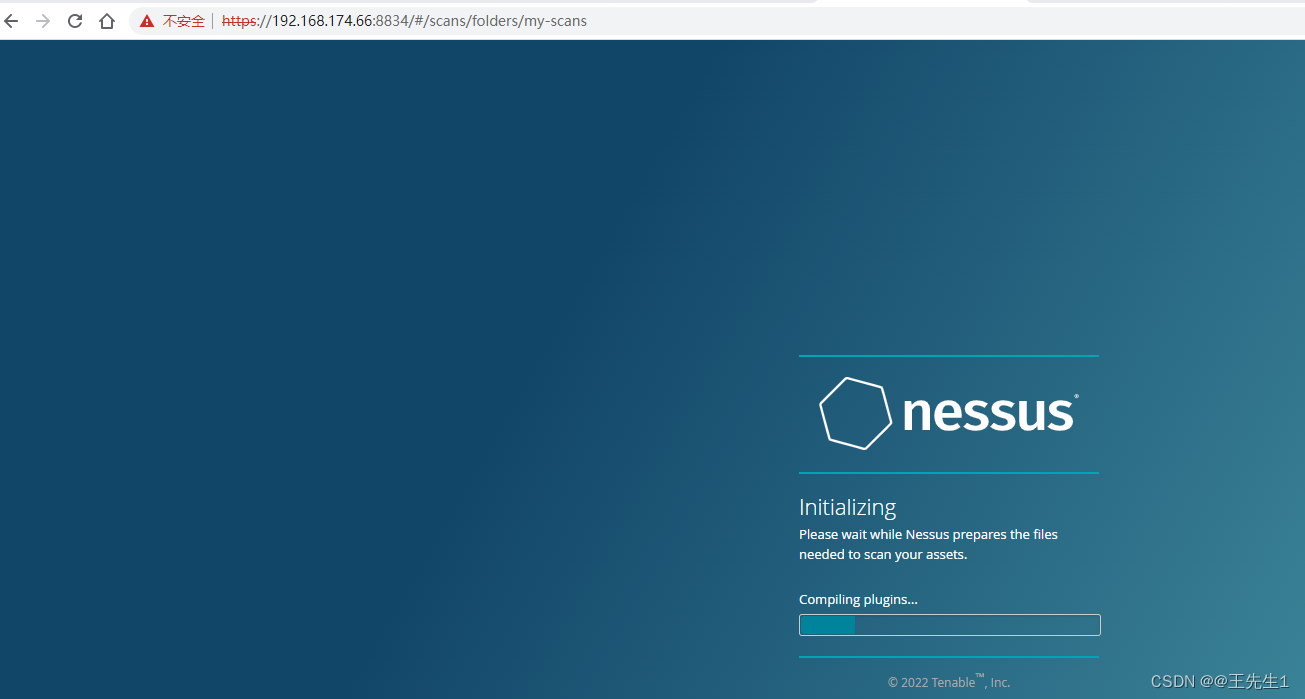Screen dimensions: 1305x699
Task: Click the Compiling plugins progress bar
Action: click(950, 625)
